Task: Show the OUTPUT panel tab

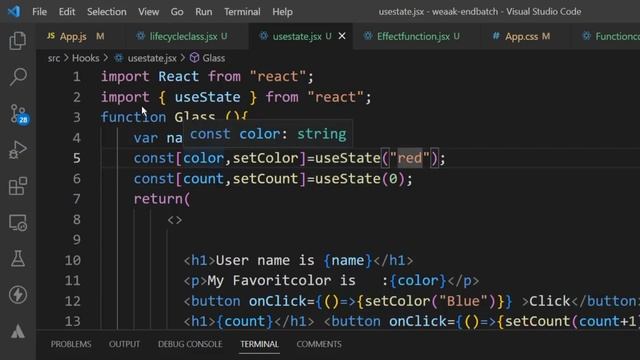Action: pos(124,344)
